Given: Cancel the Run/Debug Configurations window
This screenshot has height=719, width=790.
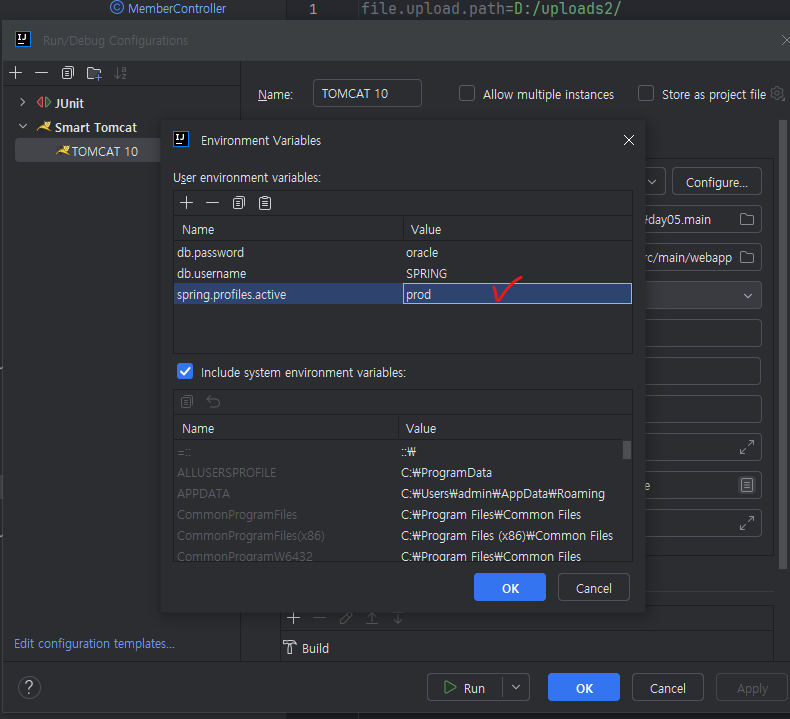Looking at the screenshot, I should 668,687.
